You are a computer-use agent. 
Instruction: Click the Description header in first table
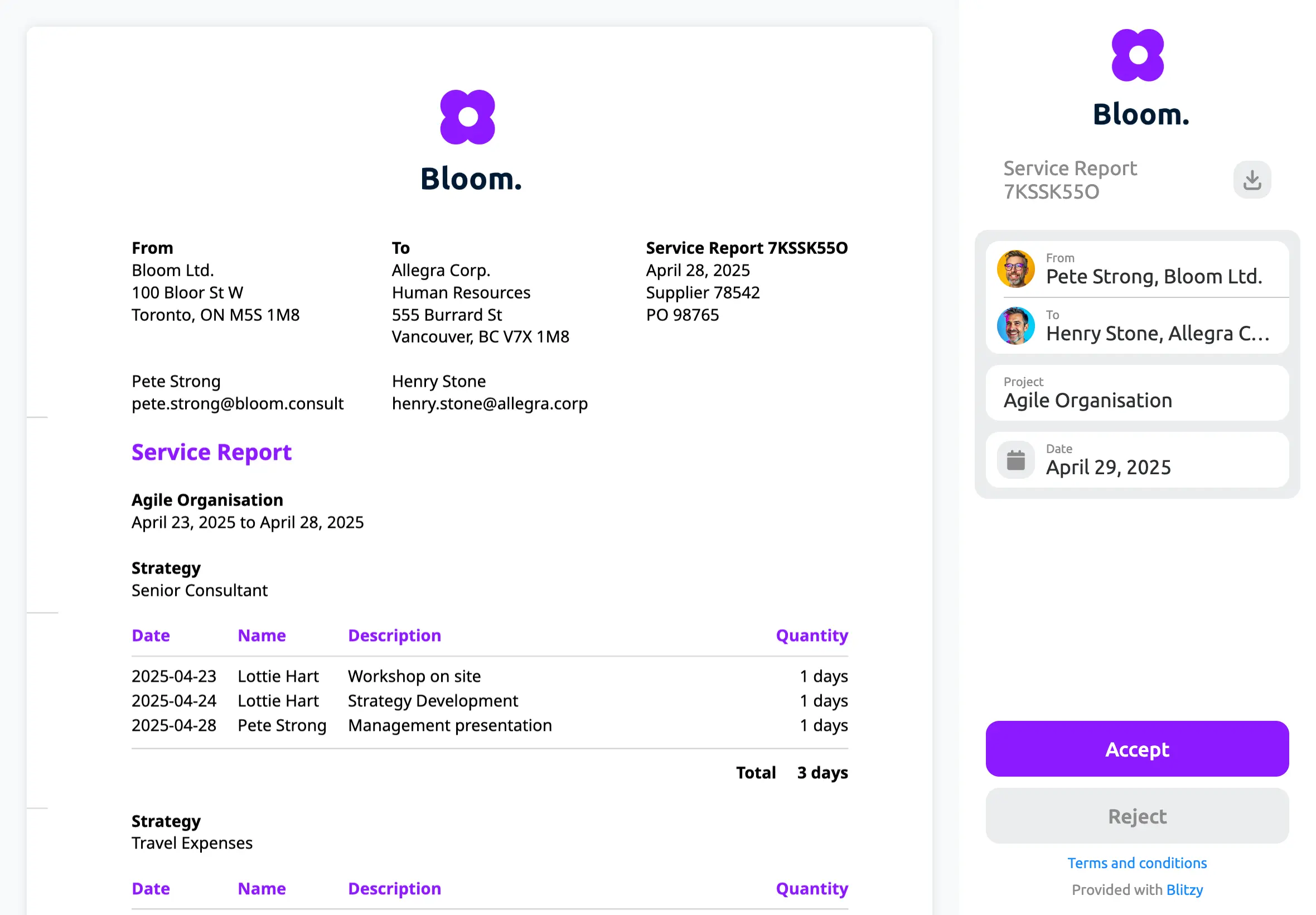(394, 635)
